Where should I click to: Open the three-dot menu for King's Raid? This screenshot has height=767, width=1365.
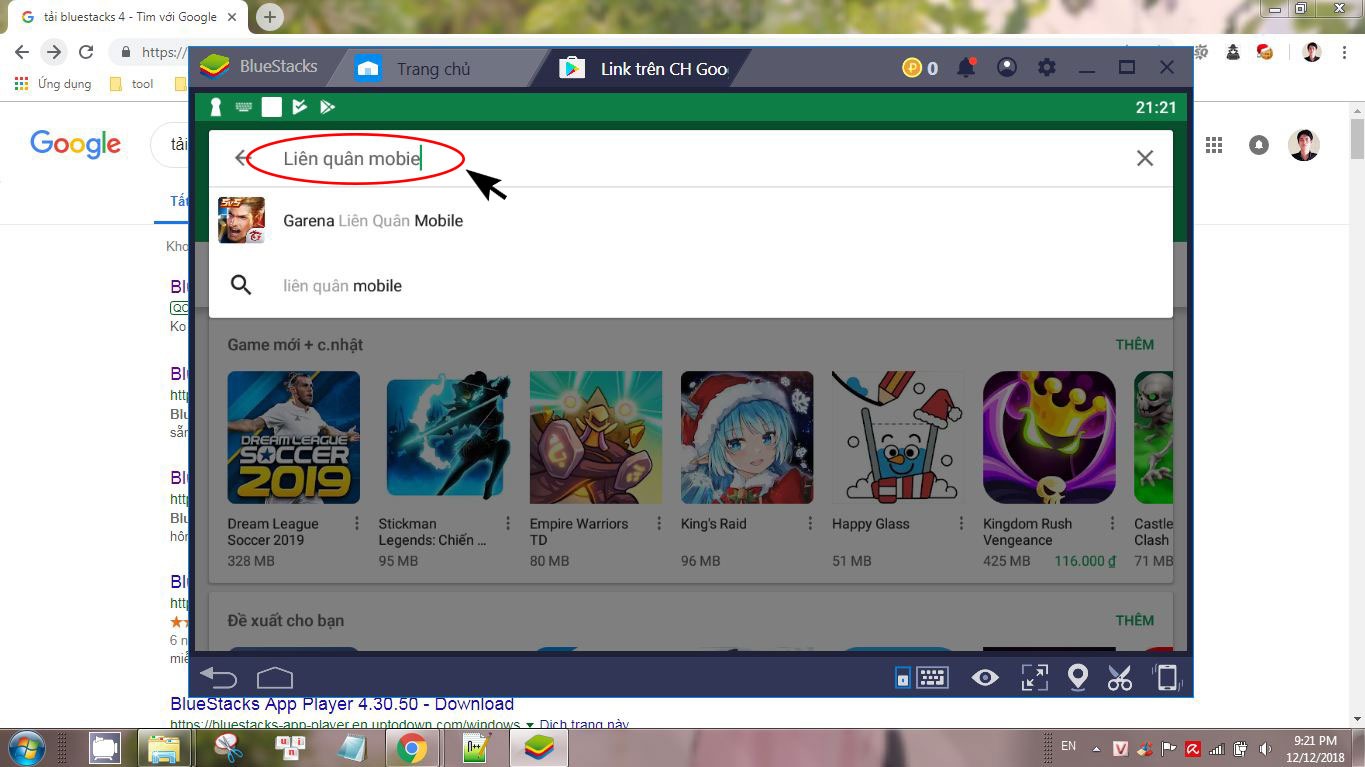pos(809,524)
